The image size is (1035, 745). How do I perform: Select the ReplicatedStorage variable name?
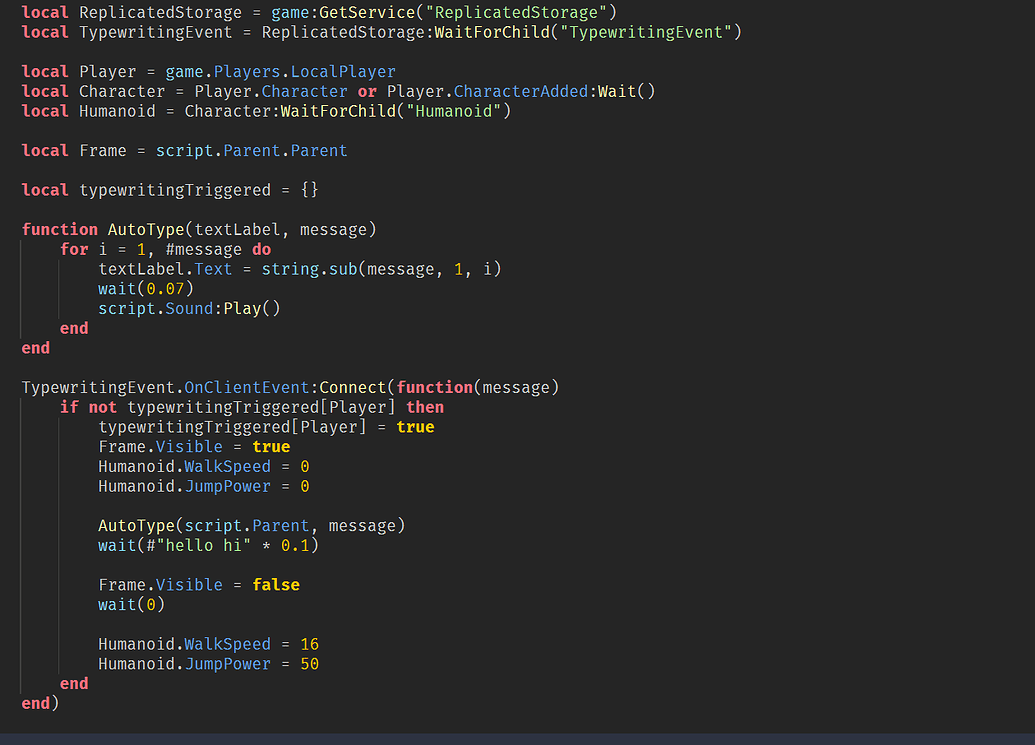click(160, 12)
